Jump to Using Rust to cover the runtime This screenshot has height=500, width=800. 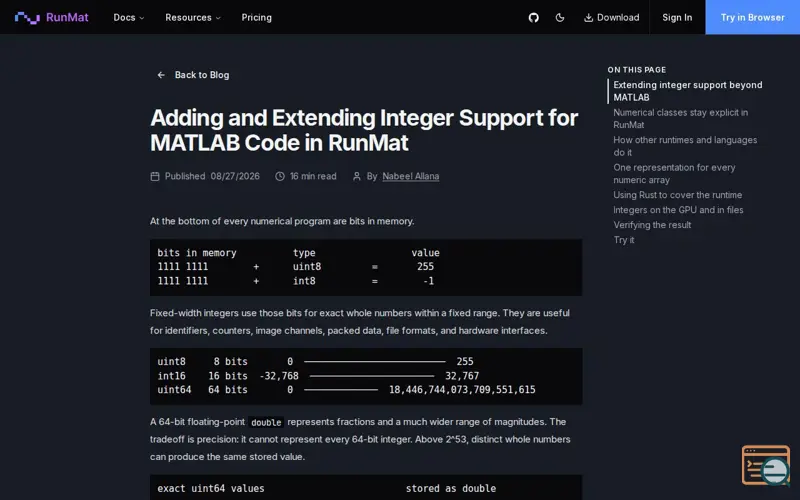tap(678, 195)
